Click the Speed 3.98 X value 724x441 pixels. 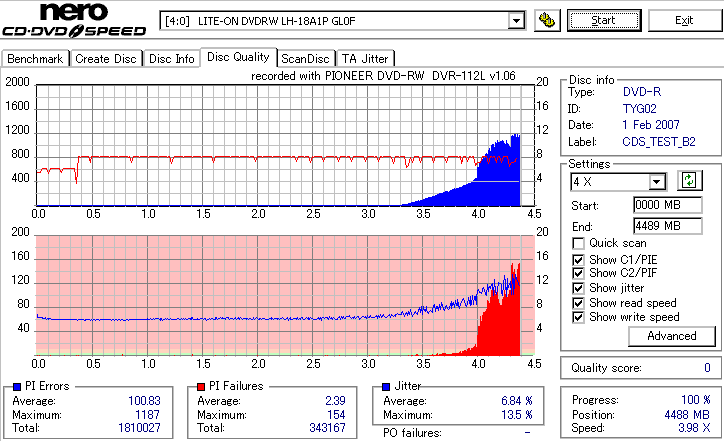tap(694, 428)
